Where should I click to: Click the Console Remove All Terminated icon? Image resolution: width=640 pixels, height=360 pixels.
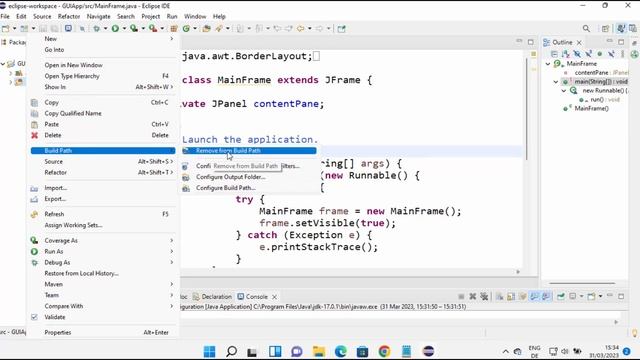(484, 297)
